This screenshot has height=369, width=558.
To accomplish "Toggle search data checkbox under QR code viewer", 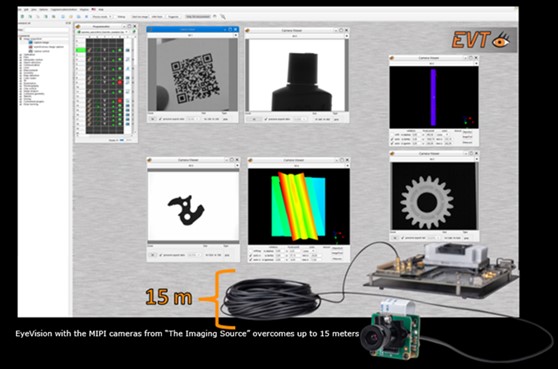I will point(160,119).
